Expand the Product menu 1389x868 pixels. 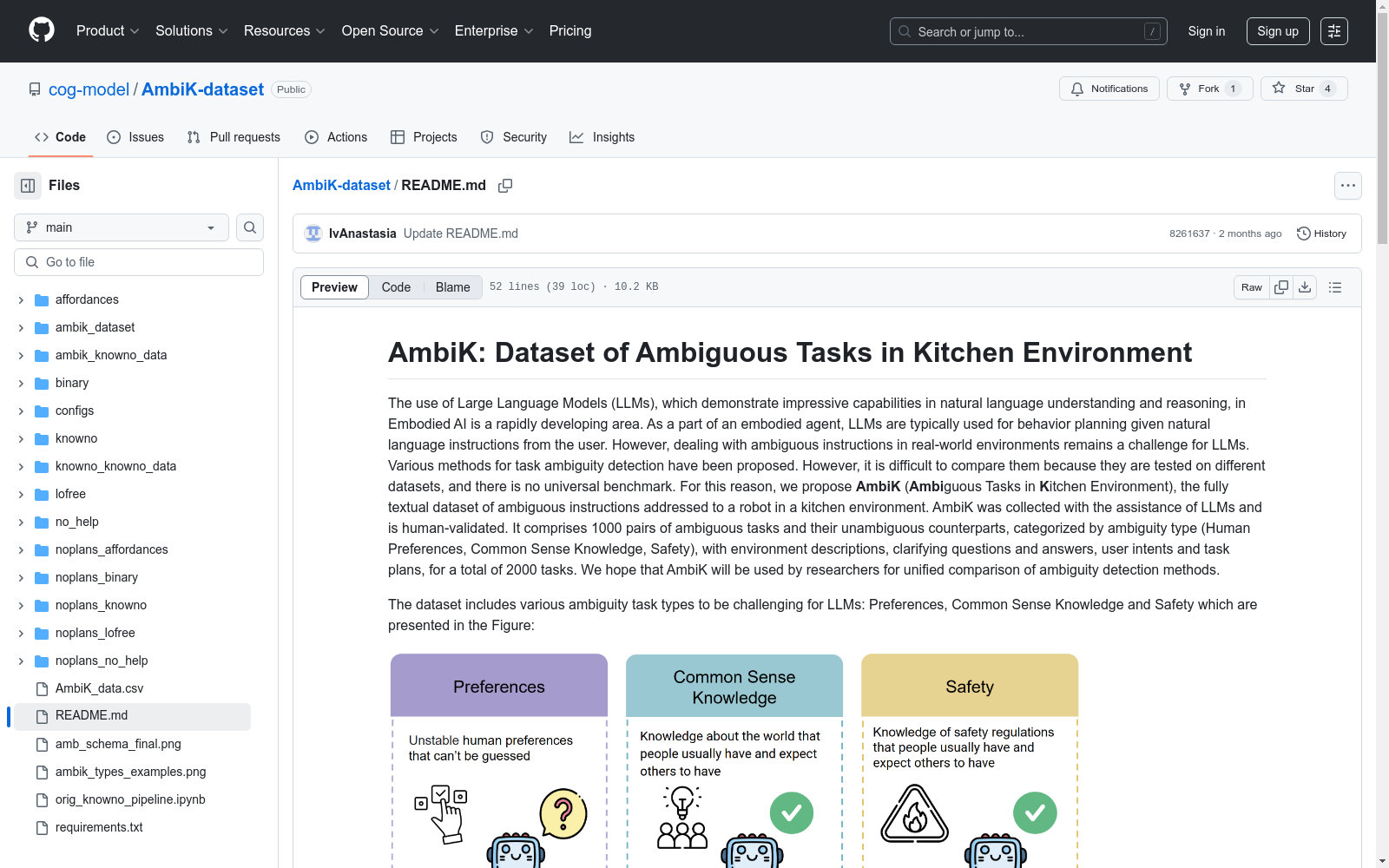(108, 31)
